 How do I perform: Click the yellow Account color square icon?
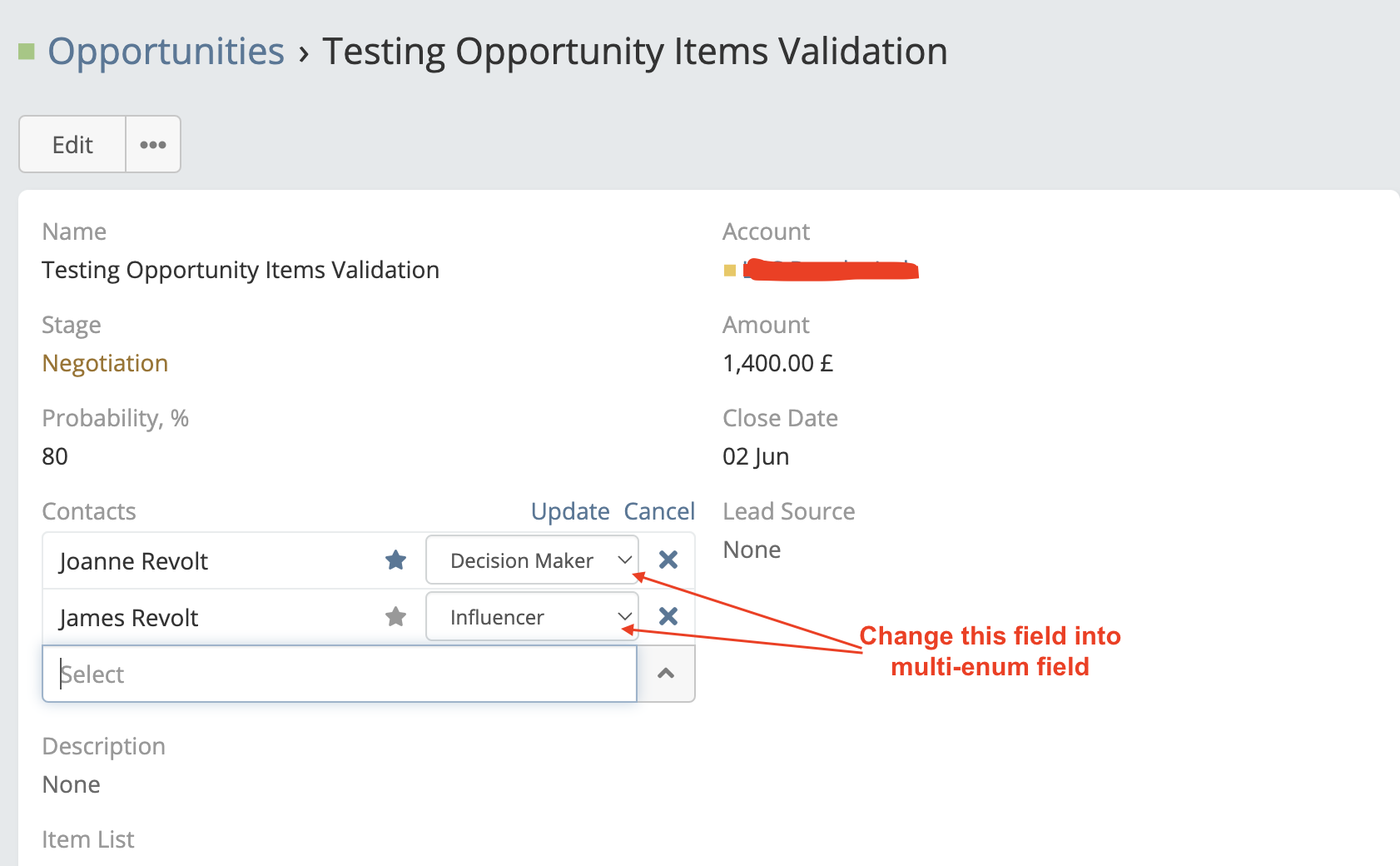click(x=730, y=270)
